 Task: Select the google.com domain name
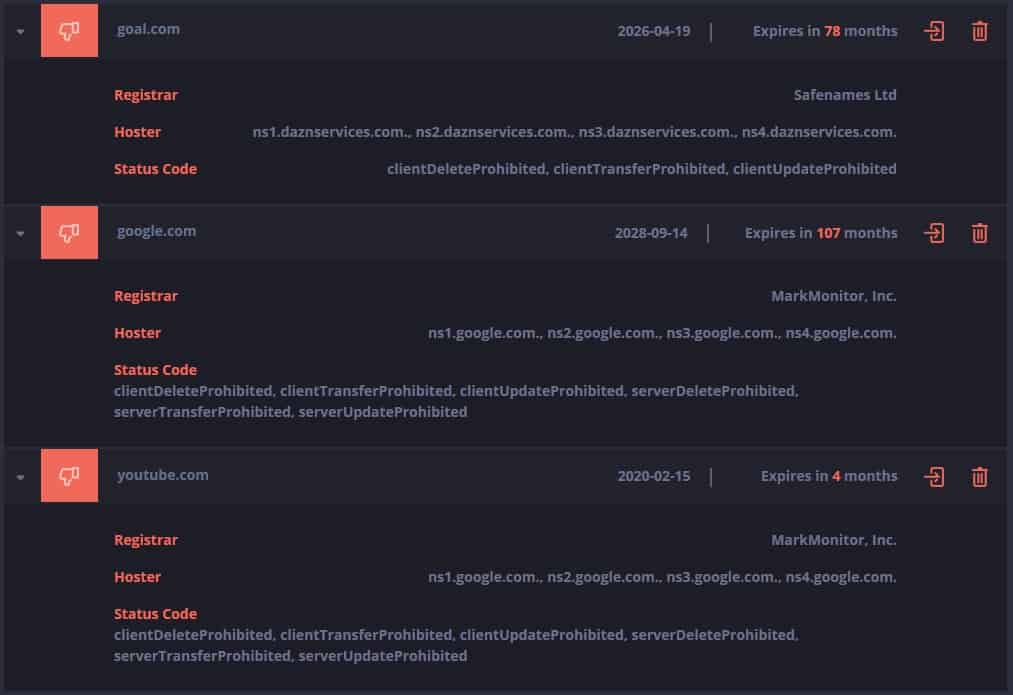pyautogui.click(x=156, y=231)
